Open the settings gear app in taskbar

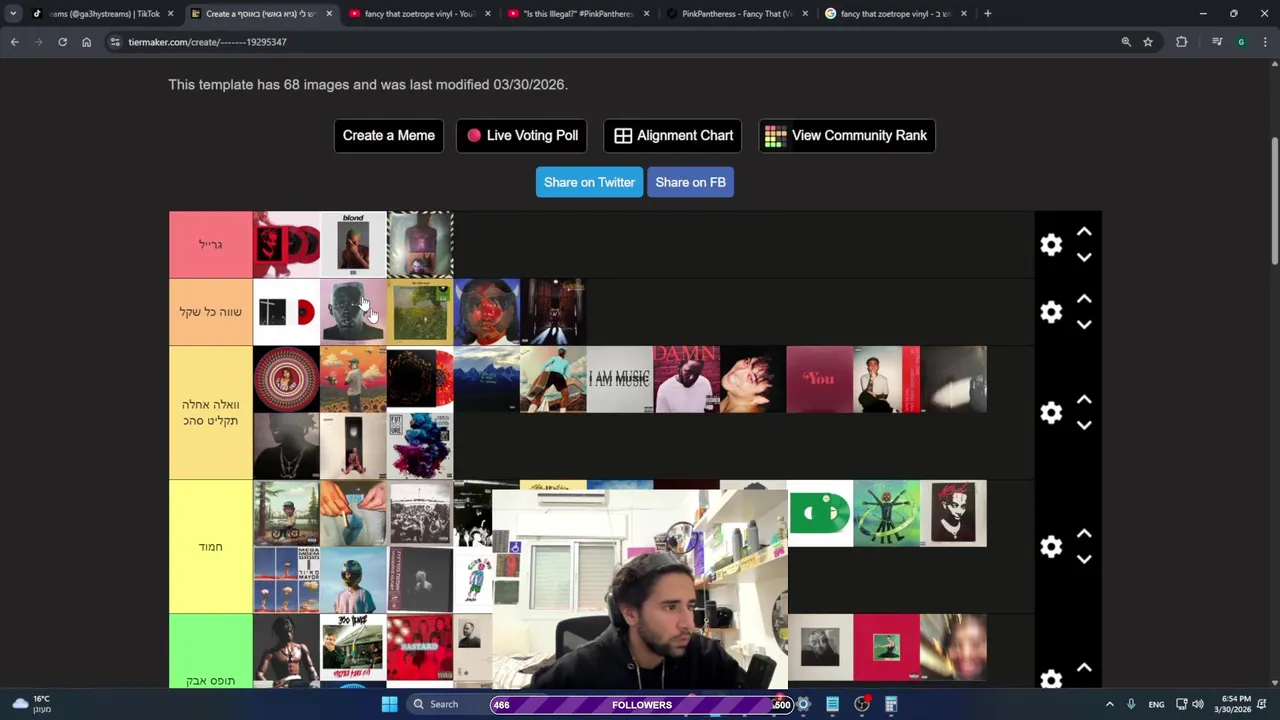pyautogui.click(x=803, y=704)
